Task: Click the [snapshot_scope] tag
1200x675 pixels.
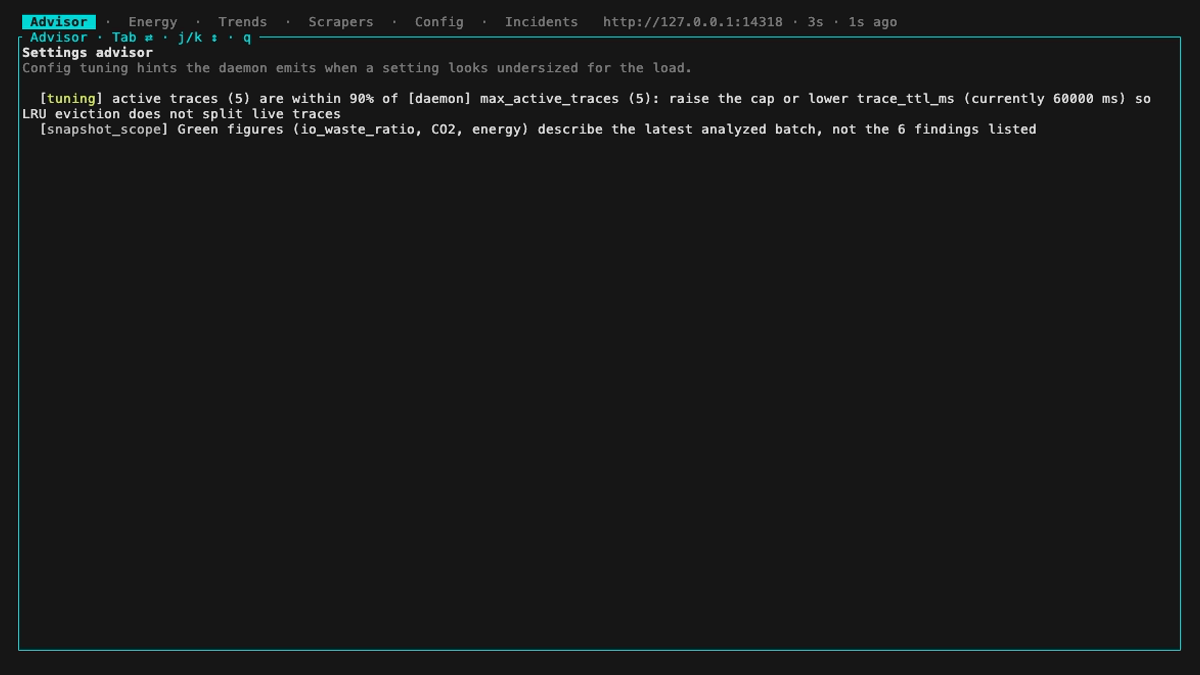Action: pos(104,129)
